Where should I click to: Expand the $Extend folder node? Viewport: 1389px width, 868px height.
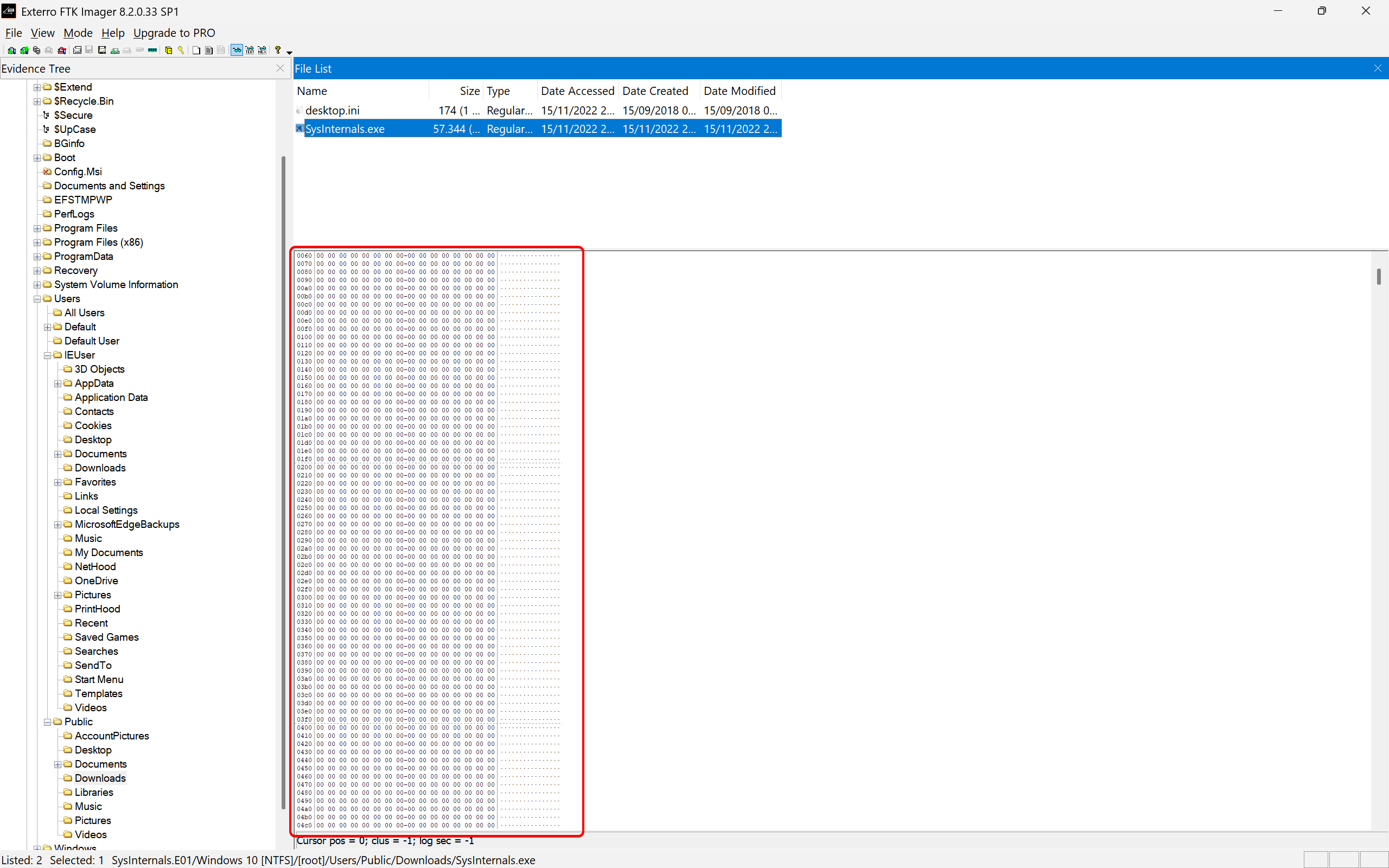pyautogui.click(x=37, y=87)
